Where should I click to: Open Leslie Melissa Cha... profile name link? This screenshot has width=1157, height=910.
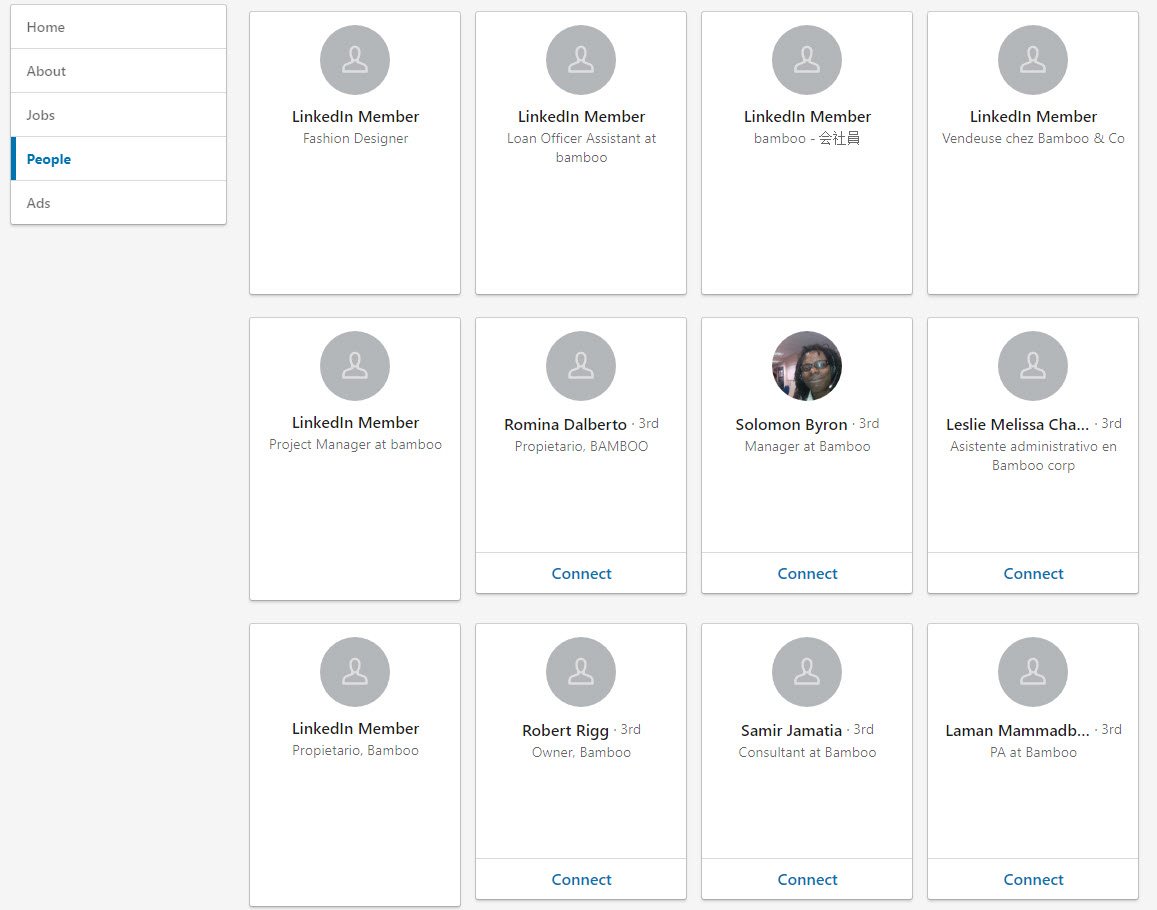pos(1018,424)
